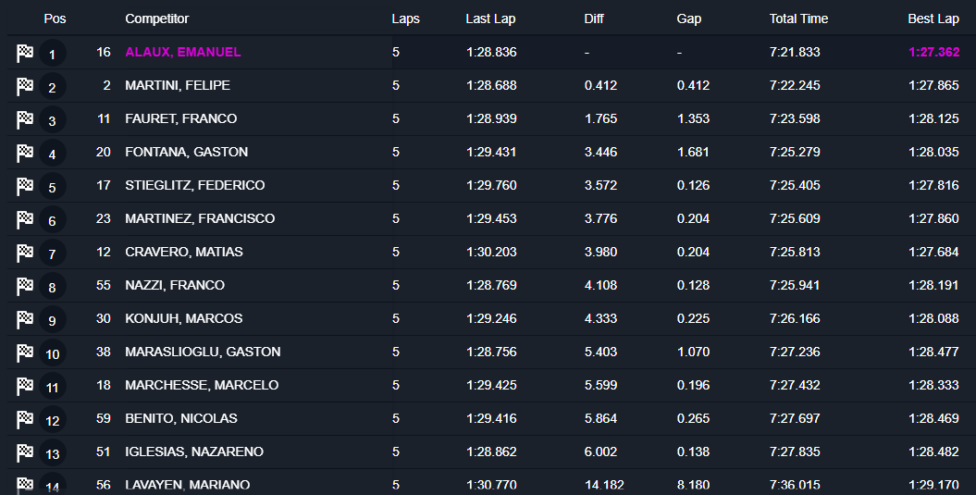Click the highlighted best lap time 1:27.362
The image size is (976, 495).
(934, 52)
